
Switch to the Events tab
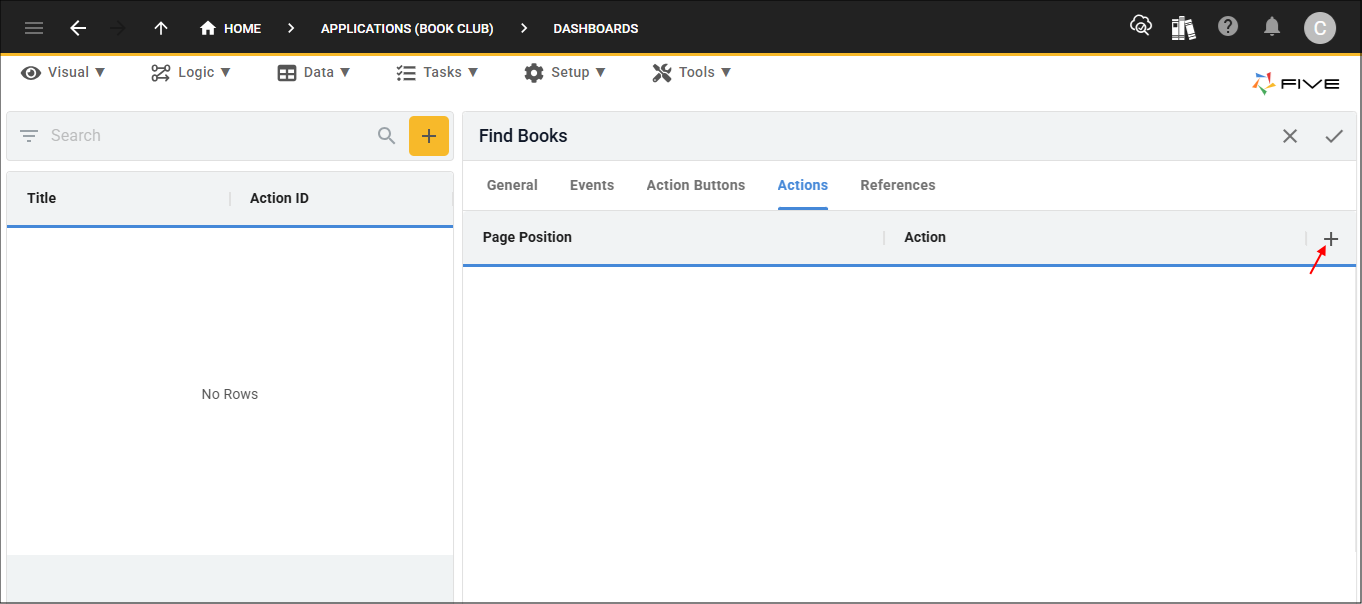point(591,185)
